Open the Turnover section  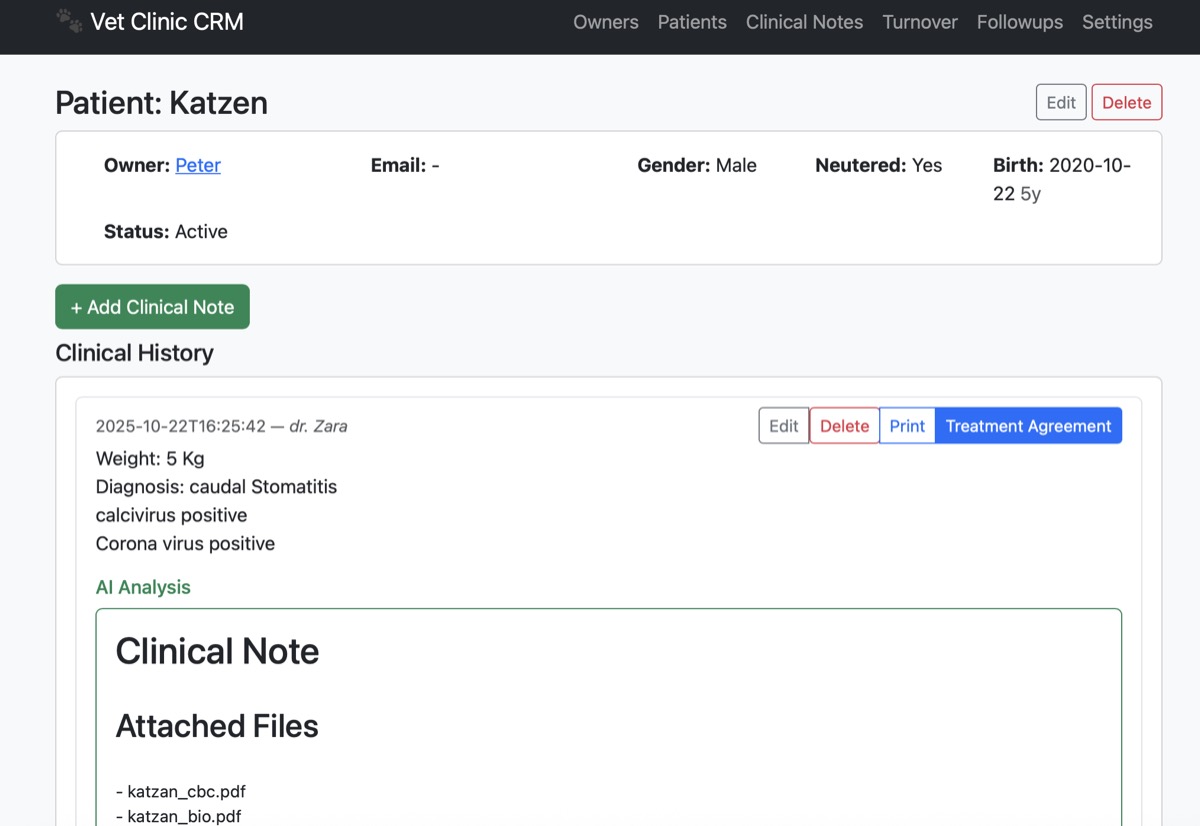click(920, 22)
